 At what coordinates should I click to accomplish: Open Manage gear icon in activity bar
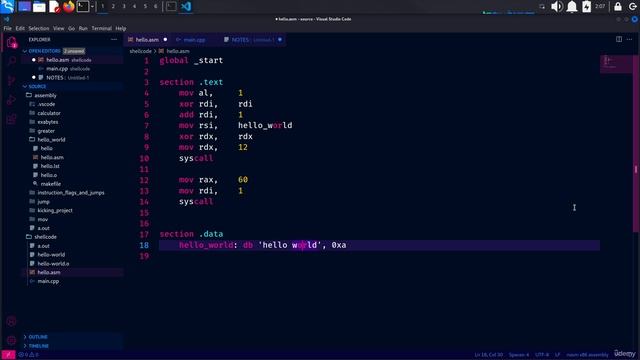[11, 340]
